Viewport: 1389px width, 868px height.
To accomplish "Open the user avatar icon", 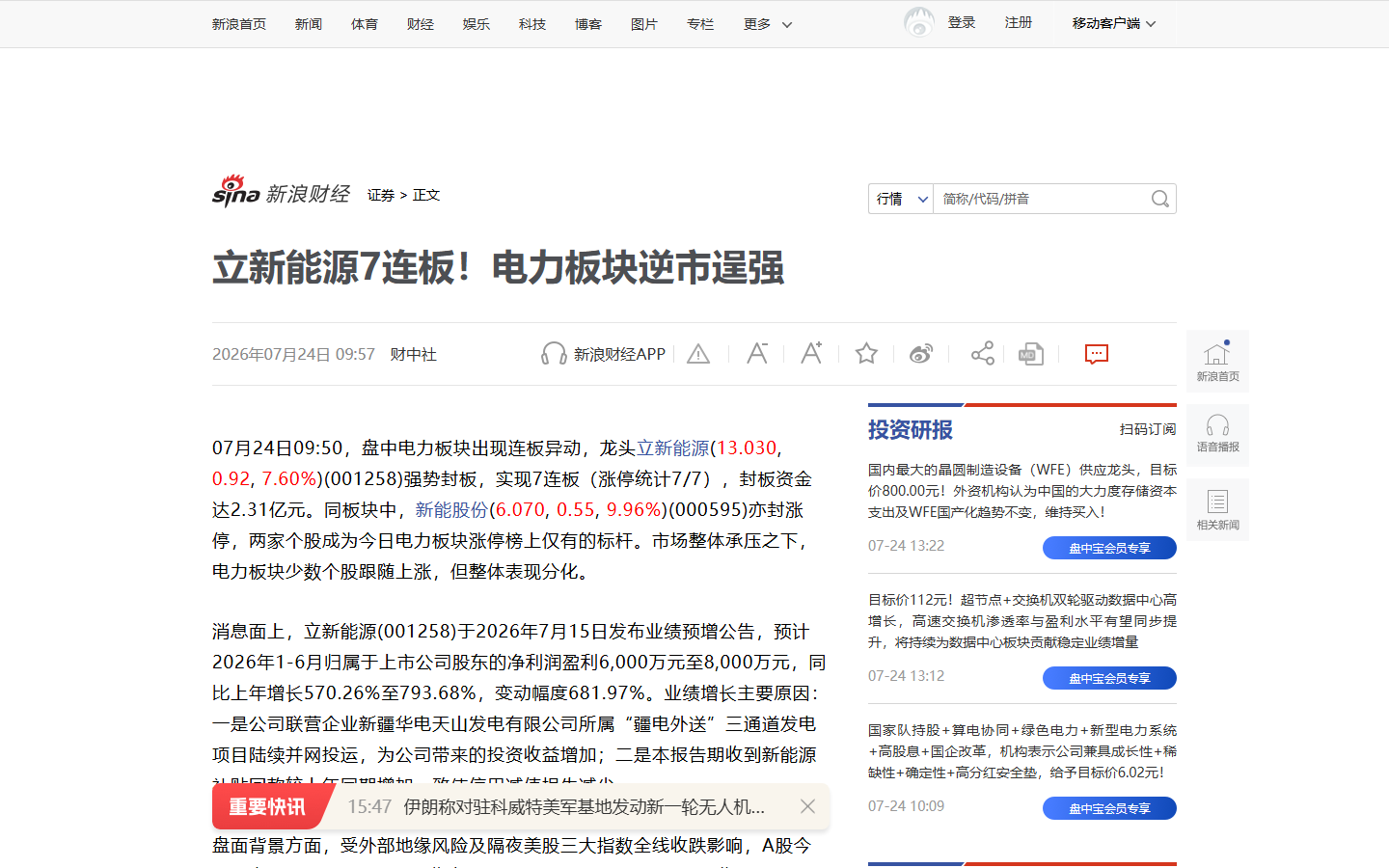I will click(919, 22).
